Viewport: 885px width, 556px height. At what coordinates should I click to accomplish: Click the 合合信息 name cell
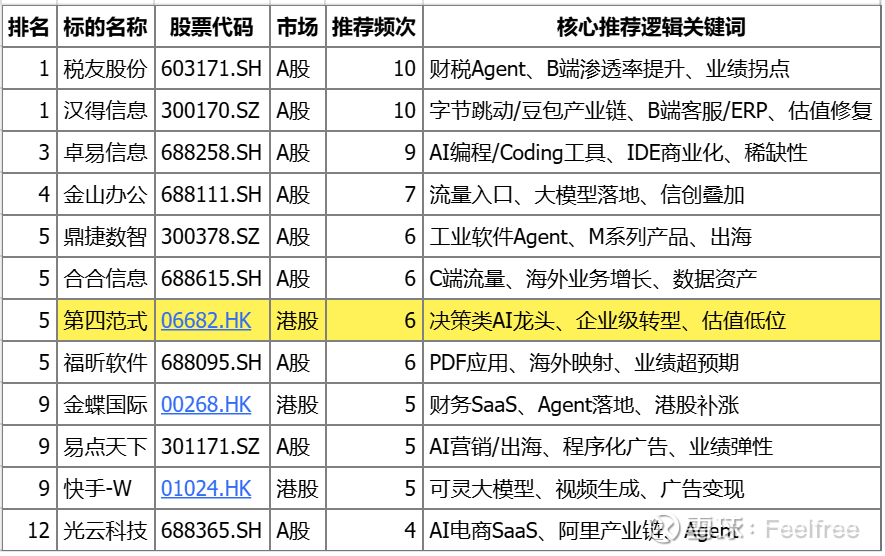pyautogui.click(x=106, y=278)
